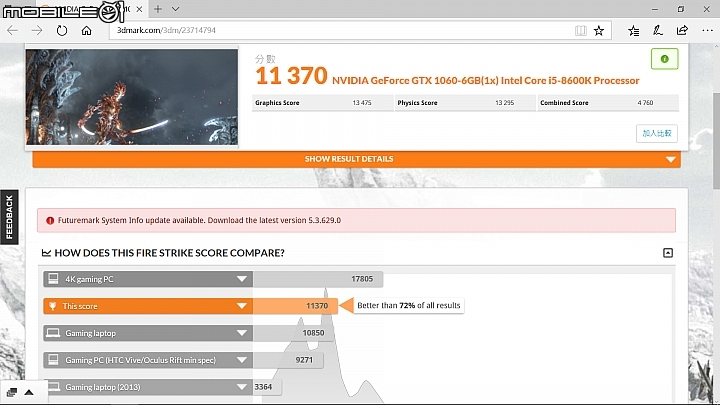Viewport: 720px width, 405px height.
Task: Click the 加入比較 compare button
Action: (x=657, y=133)
